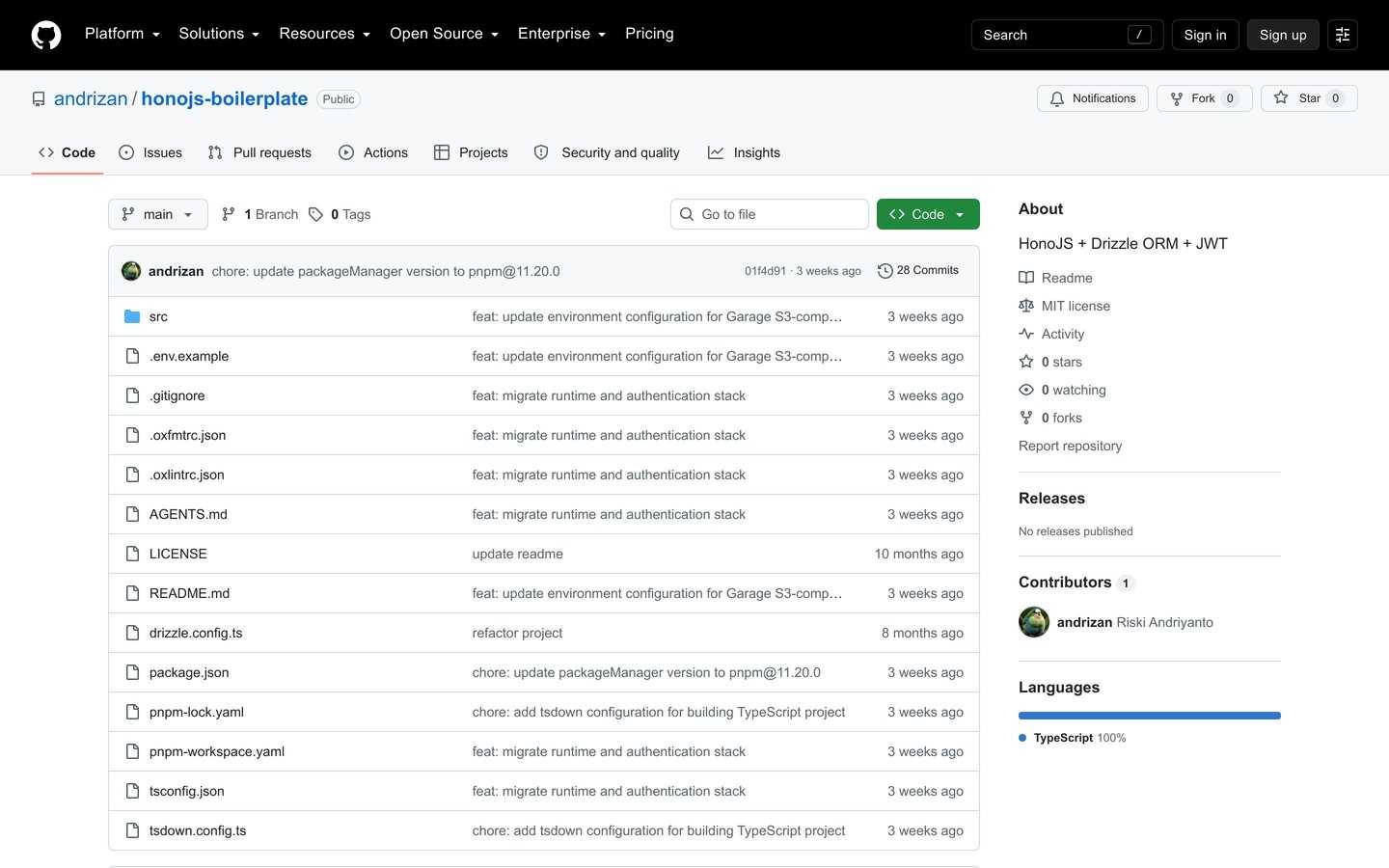Switch to Security and quality tab
This screenshot has width=1389, height=868.
(x=607, y=152)
